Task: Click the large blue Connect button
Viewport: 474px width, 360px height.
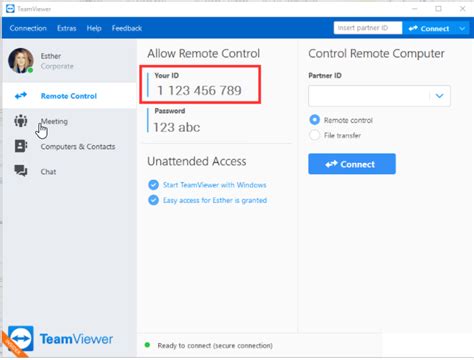Action: click(x=352, y=164)
